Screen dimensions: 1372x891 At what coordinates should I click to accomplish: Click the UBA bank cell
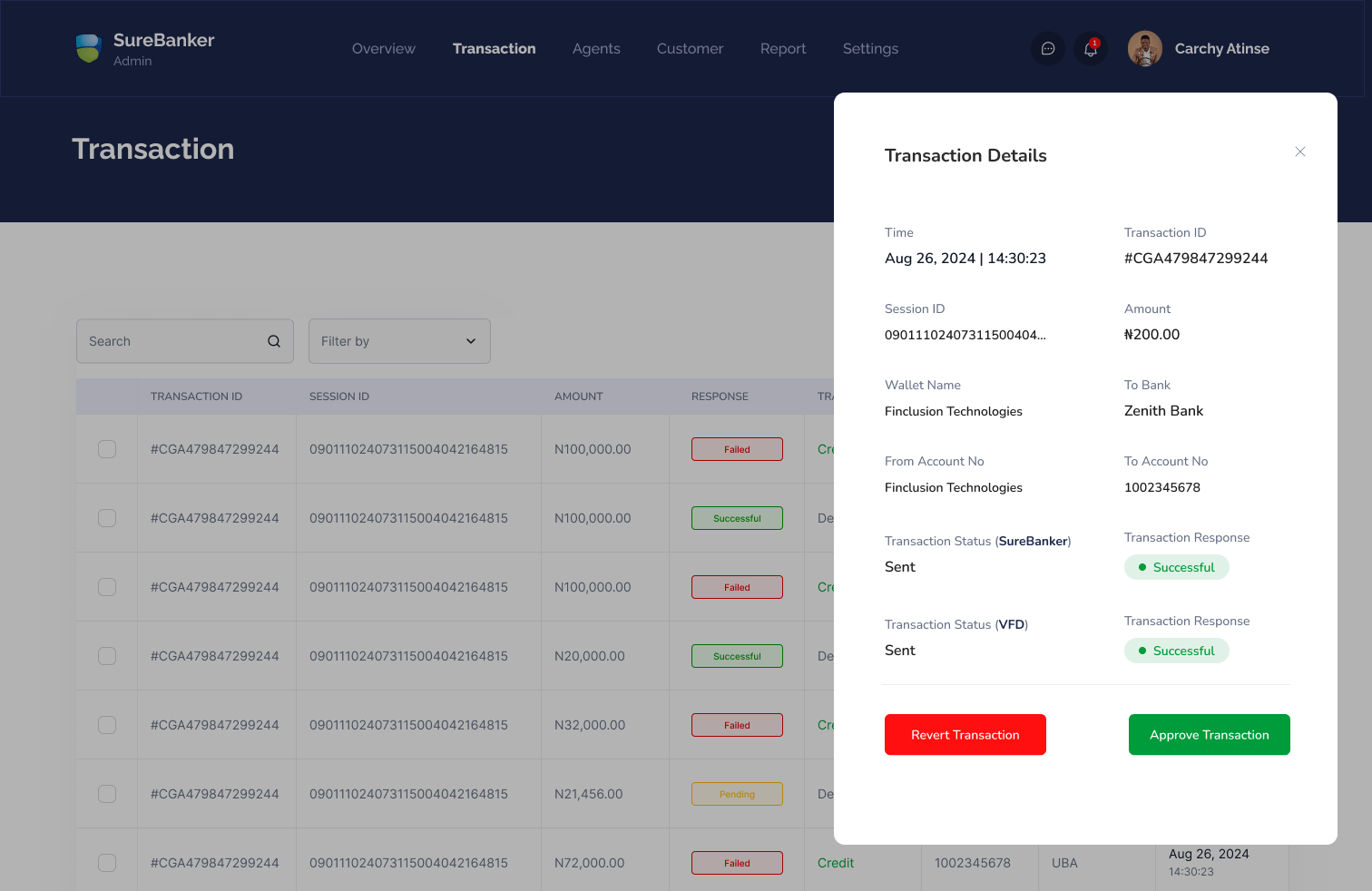[x=1065, y=863]
